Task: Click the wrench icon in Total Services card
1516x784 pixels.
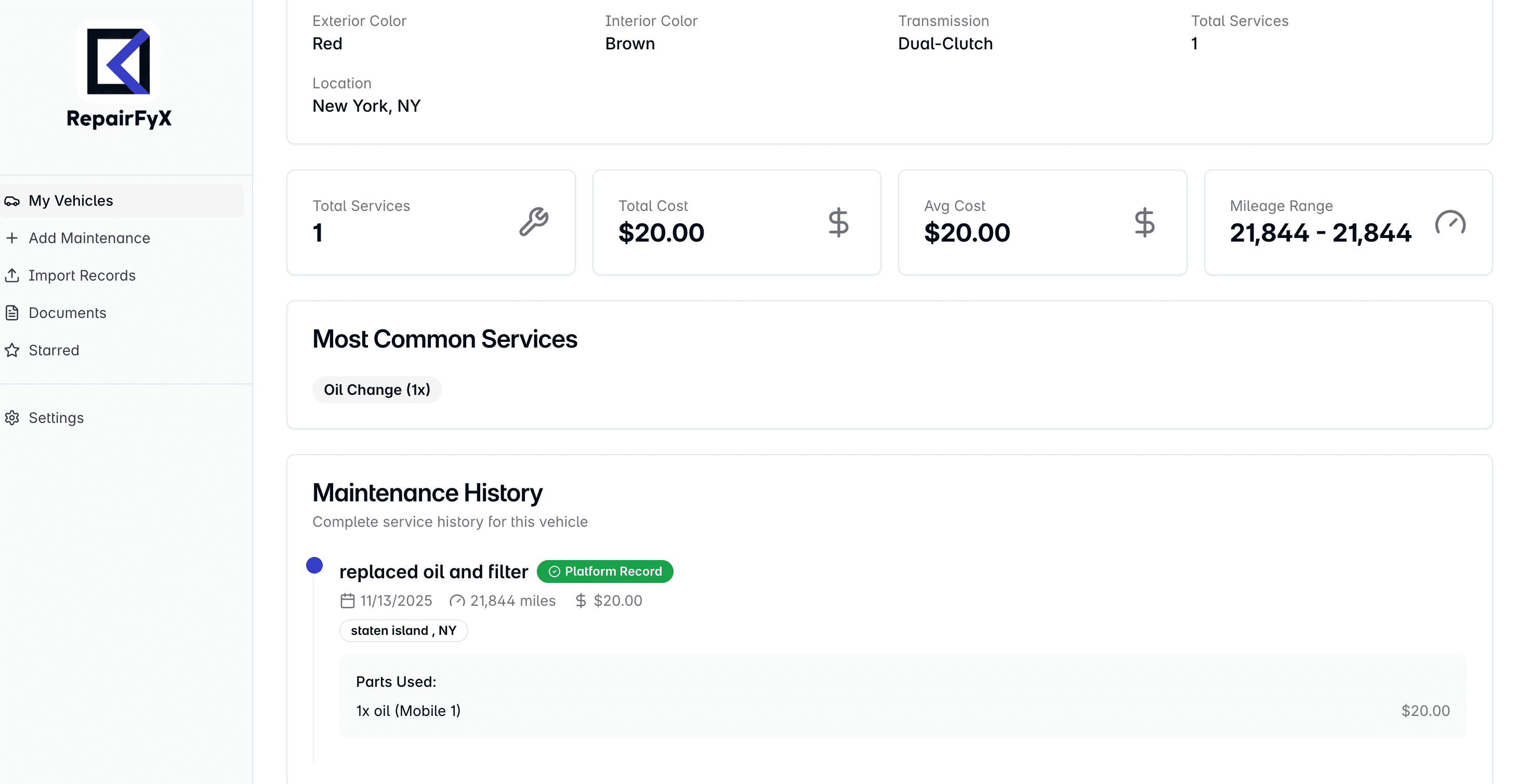Action: (x=534, y=222)
